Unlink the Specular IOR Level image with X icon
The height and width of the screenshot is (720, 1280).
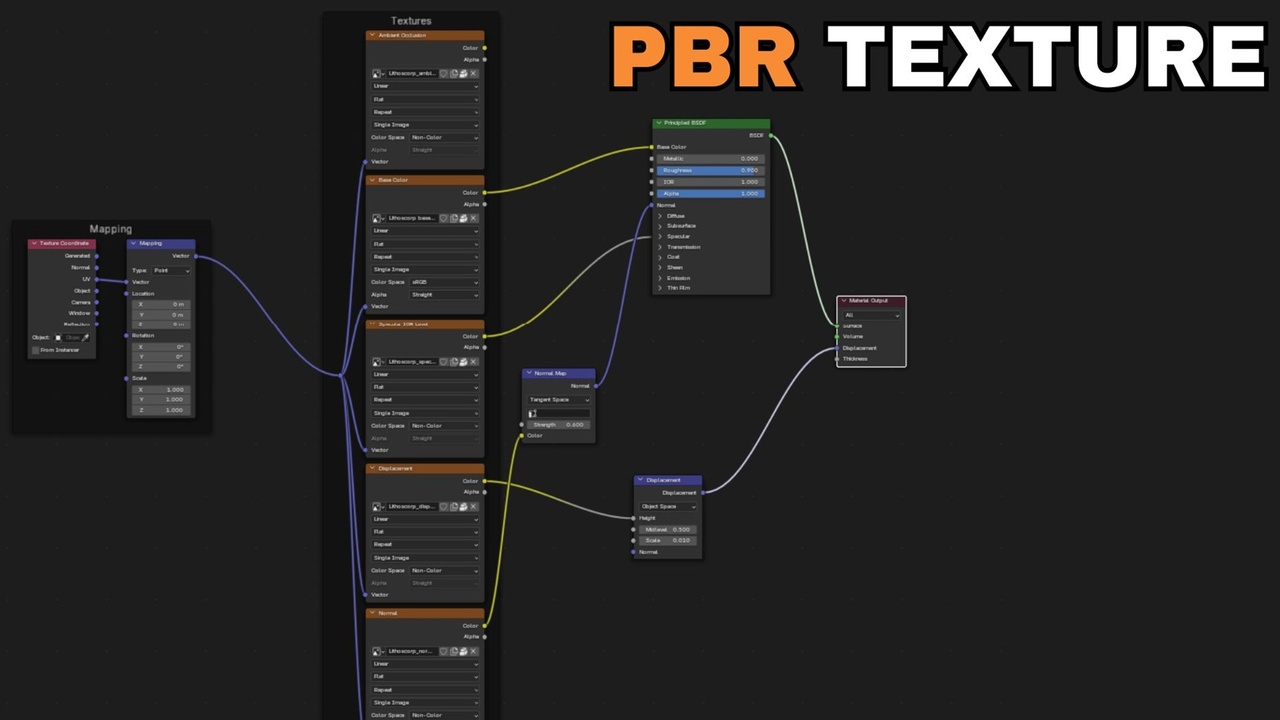[474, 362]
